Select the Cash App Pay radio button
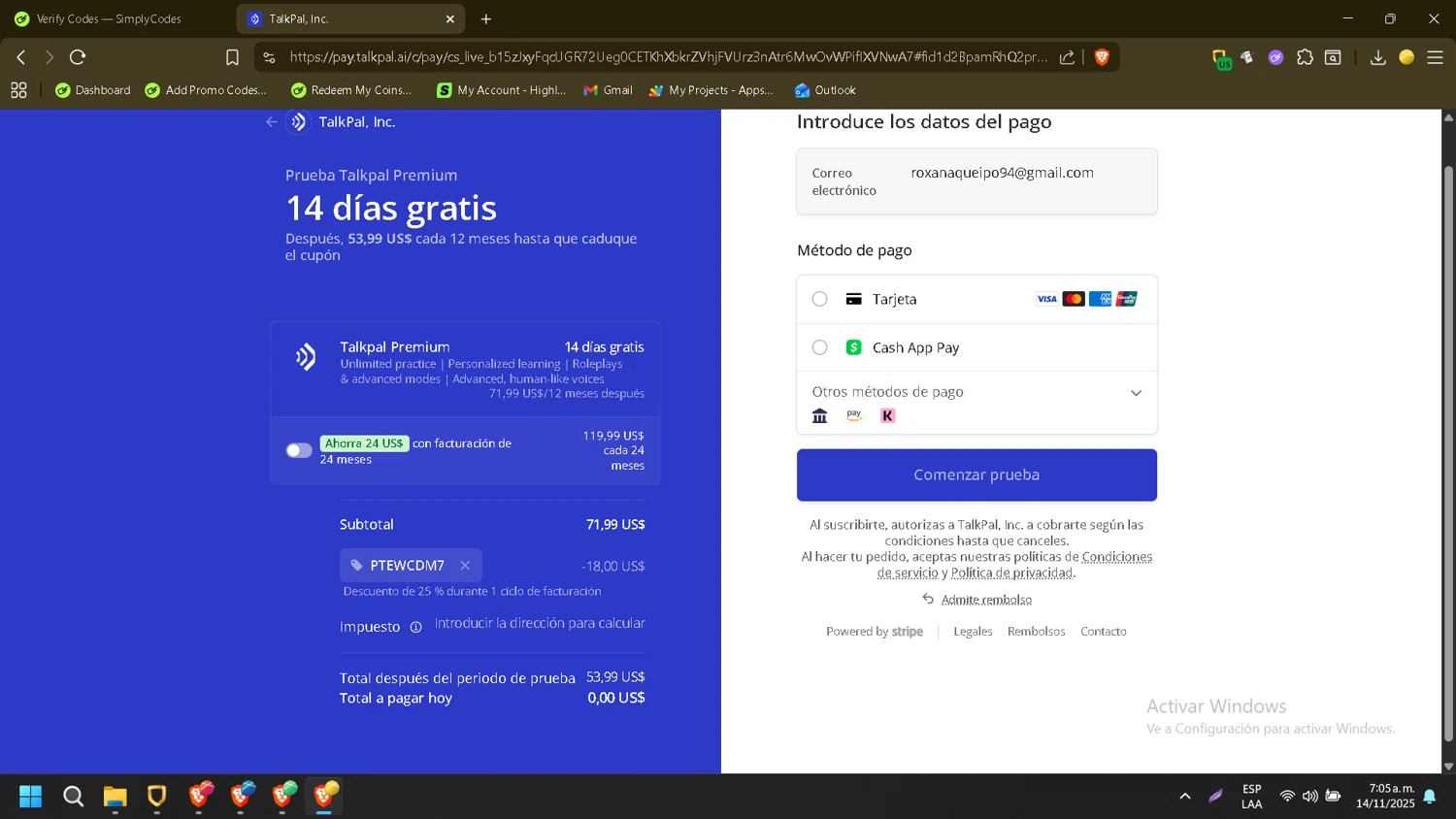The image size is (1456, 819). (820, 347)
